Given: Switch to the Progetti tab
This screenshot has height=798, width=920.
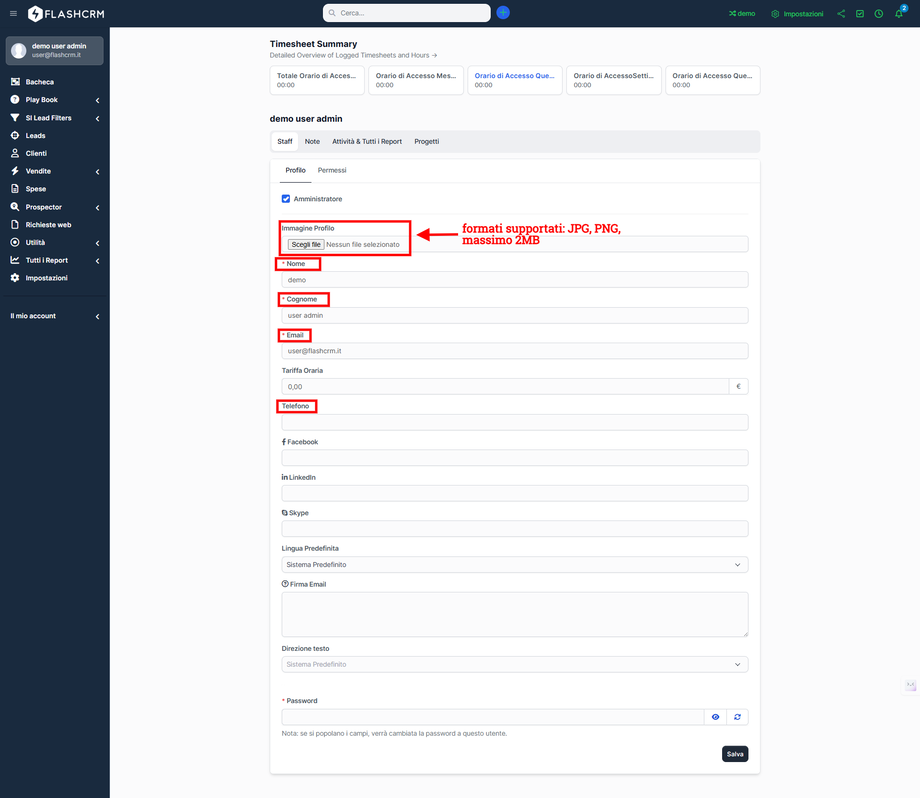Looking at the screenshot, I should point(427,141).
